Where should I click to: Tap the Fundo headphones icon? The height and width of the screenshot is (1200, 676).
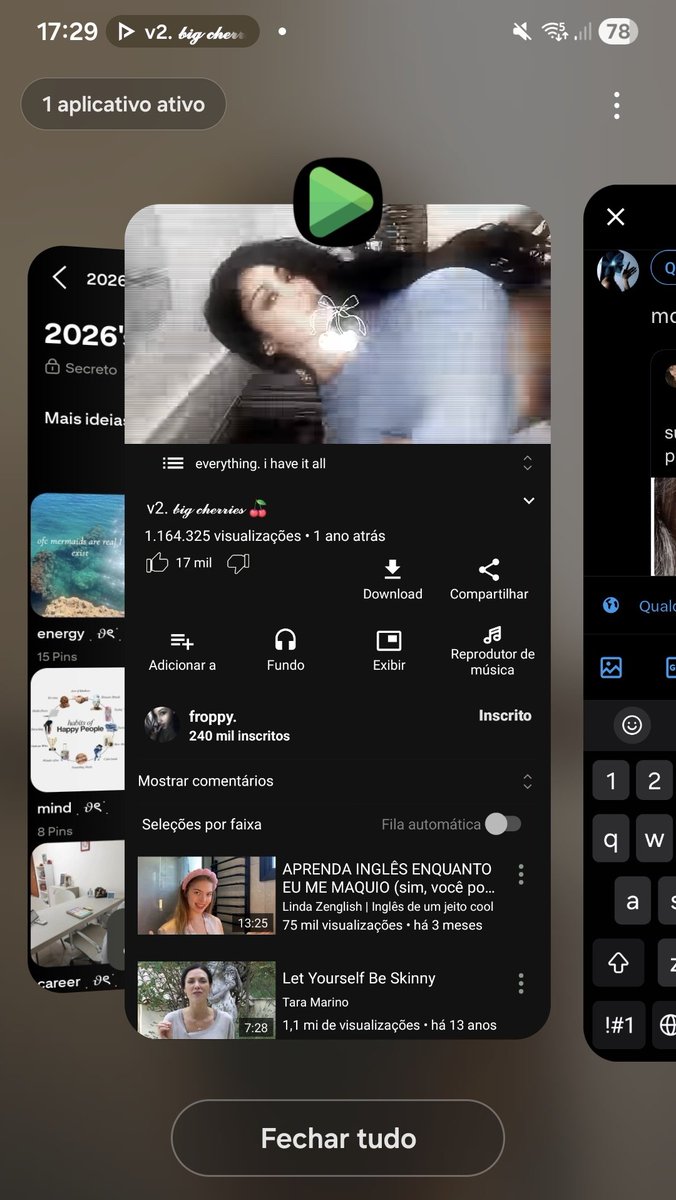point(286,640)
